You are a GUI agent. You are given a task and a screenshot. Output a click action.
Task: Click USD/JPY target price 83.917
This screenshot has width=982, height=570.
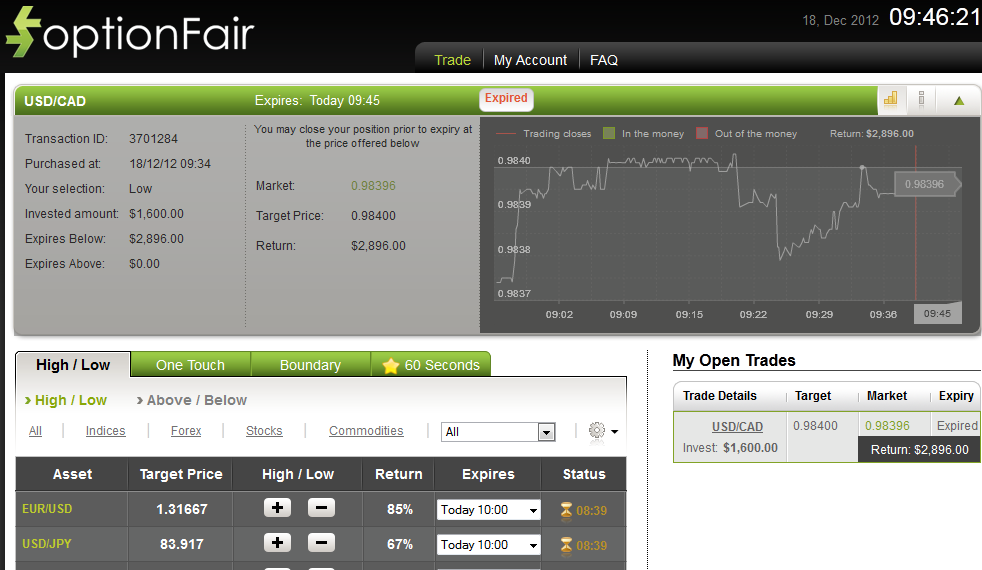pos(182,544)
